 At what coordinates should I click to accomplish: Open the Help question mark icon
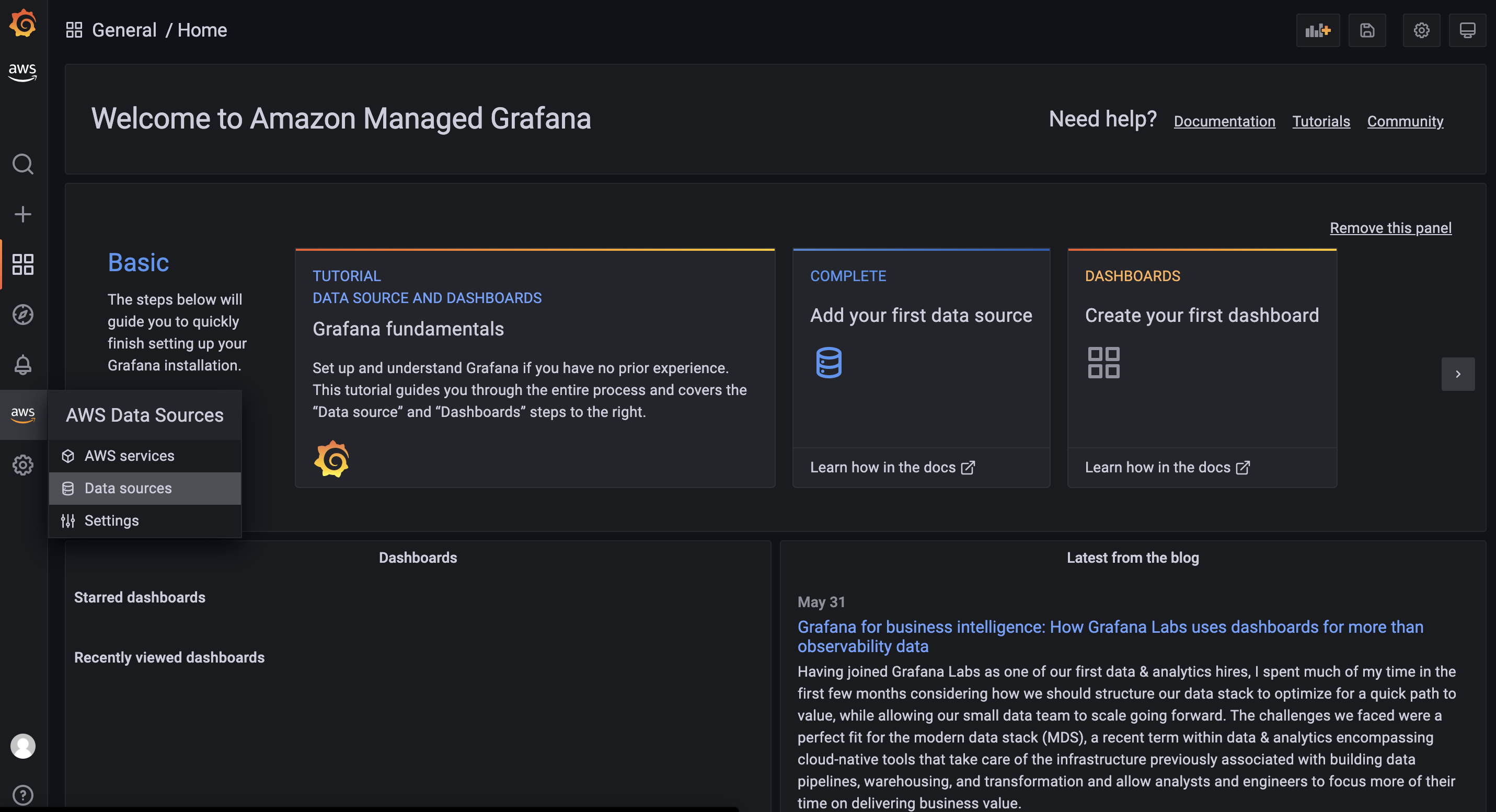pos(22,795)
